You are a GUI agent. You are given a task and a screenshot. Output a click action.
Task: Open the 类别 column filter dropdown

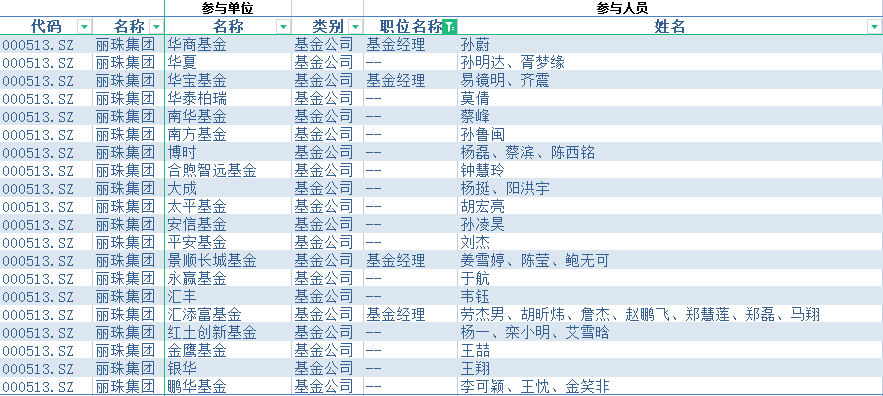[355, 26]
